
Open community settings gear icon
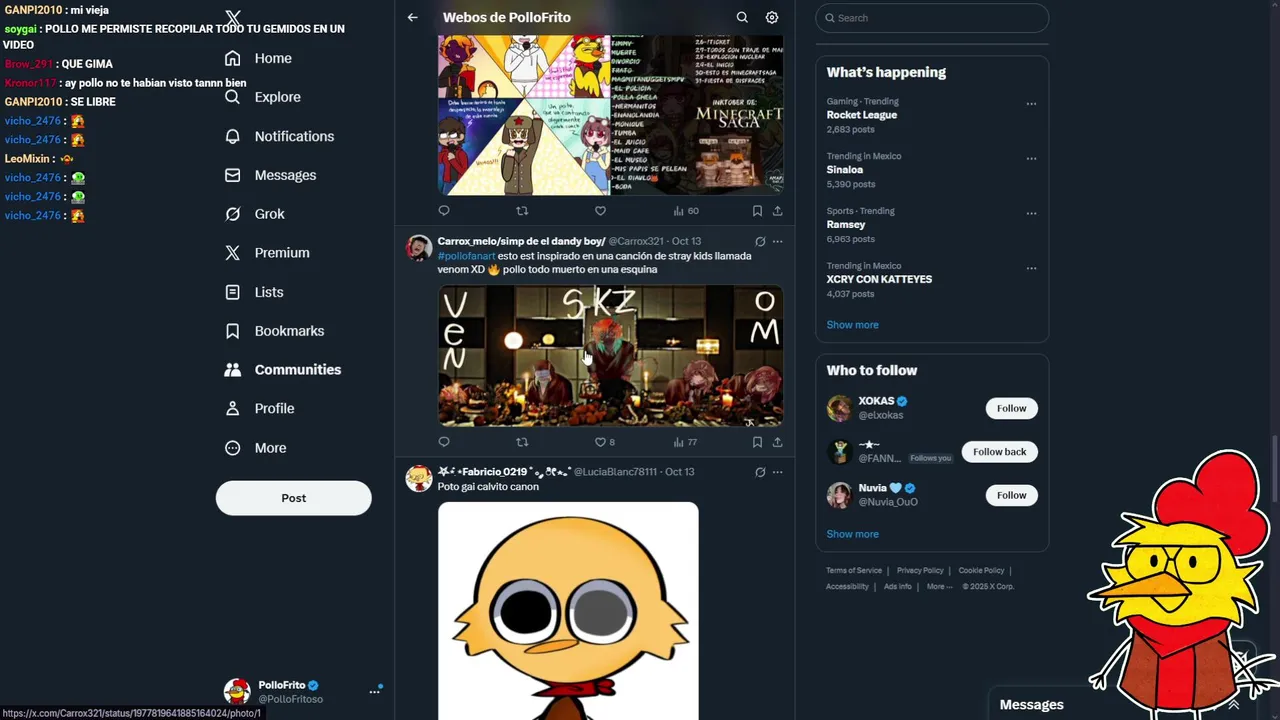pyautogui.click(x=772, y=17)
